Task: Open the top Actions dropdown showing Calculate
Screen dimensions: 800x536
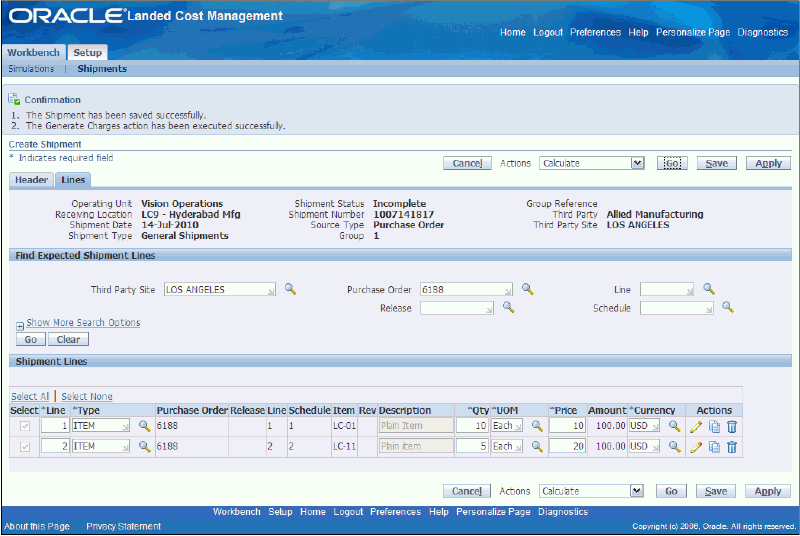Action: 591,163
